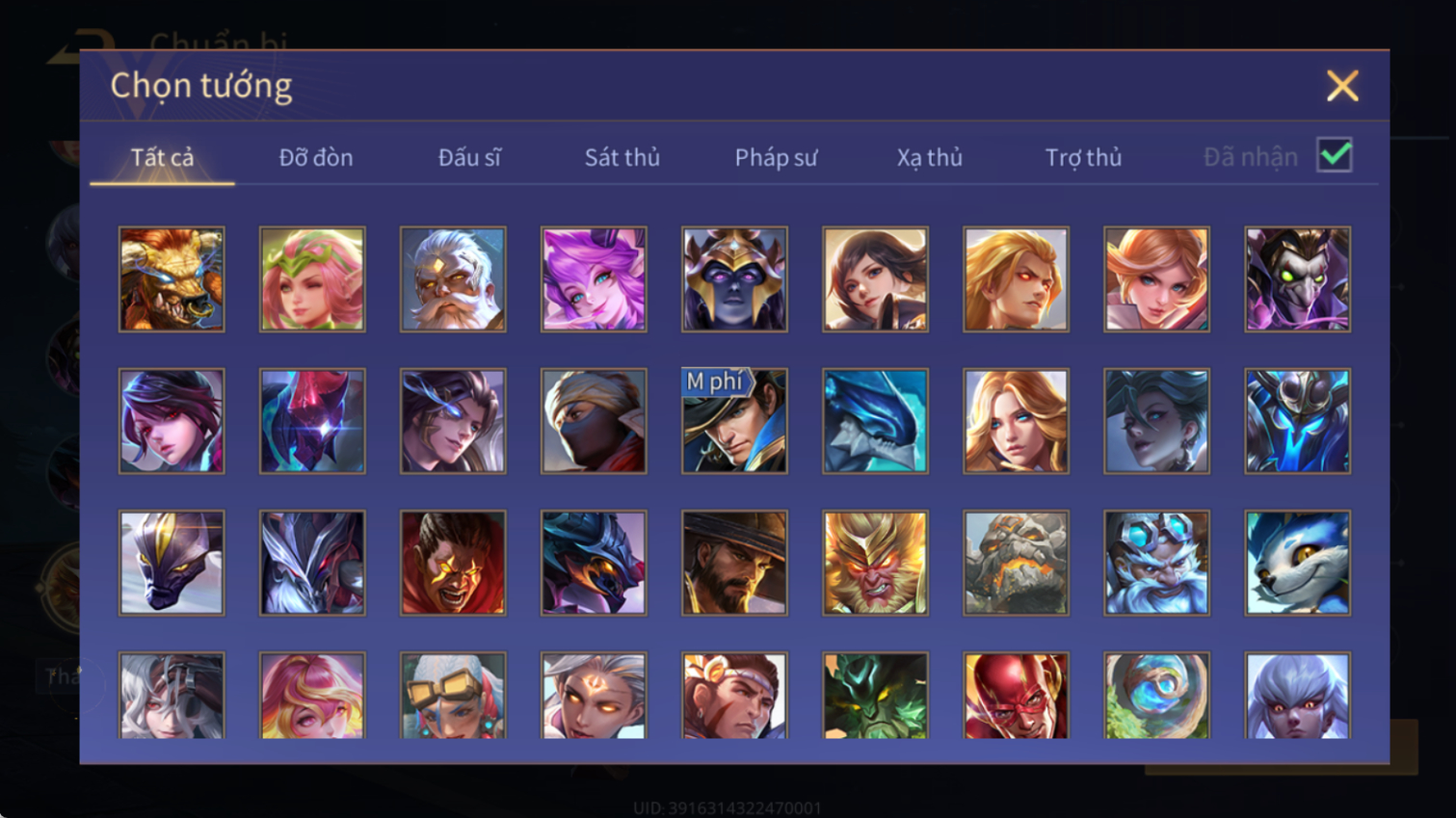Viewport: 1456px width, 818px height.
Task: Select the golden lion beast hero portrait
Action: point(172,279)
